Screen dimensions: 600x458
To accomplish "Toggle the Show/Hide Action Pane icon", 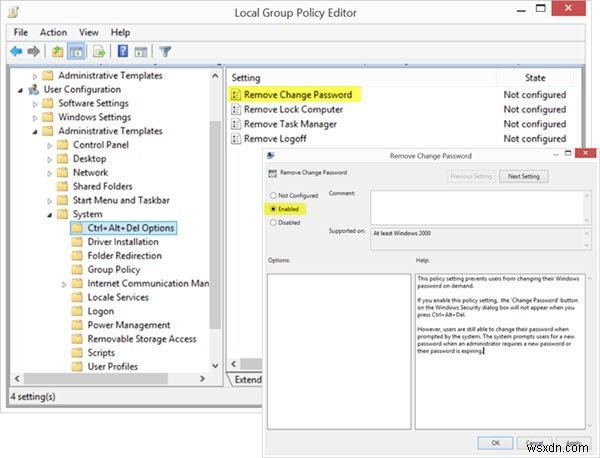I will (x=141, y=52).
